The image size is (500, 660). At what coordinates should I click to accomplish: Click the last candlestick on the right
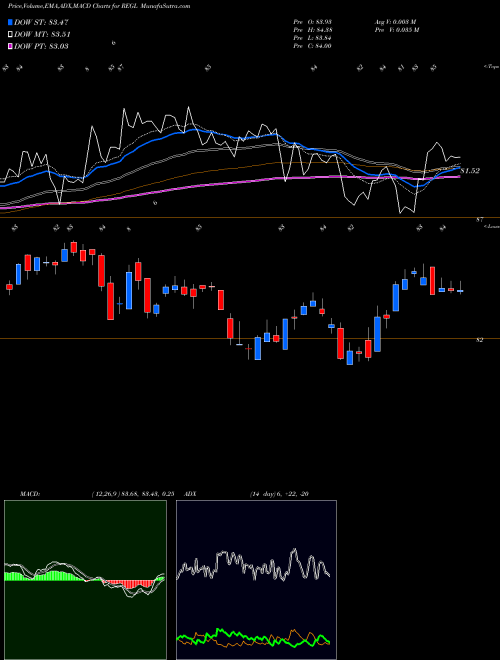(x=460, y=289)
